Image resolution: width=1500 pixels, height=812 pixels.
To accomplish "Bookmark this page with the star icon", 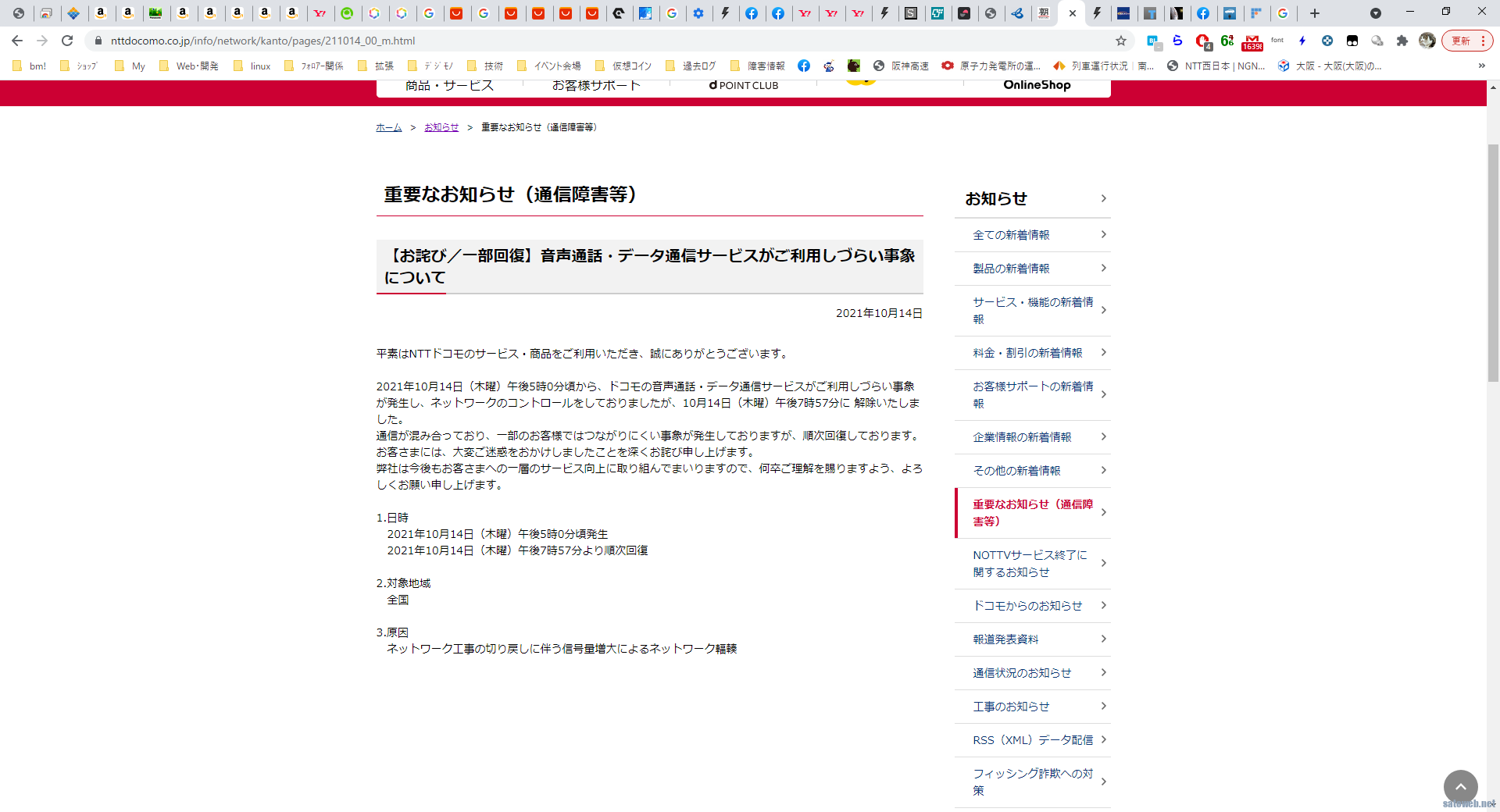I will tap(1121, 41).
